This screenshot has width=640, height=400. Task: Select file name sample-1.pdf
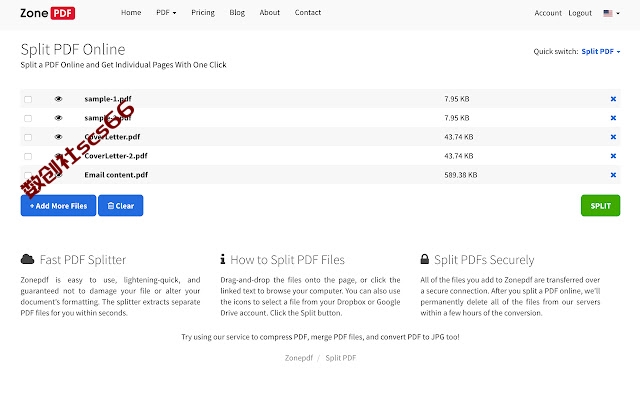(108, 99)
